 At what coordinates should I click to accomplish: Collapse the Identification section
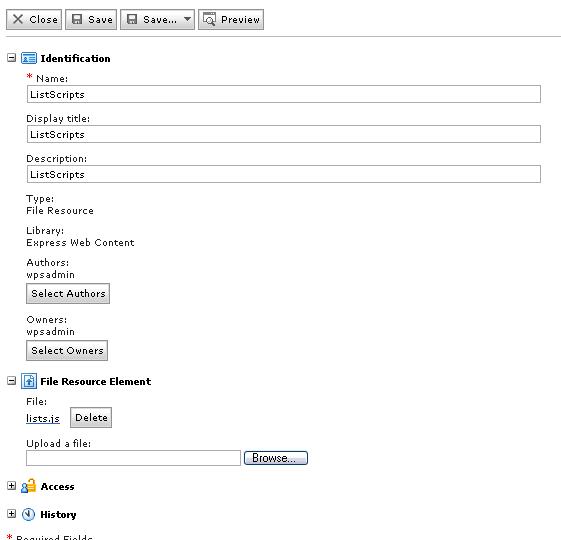pos(11,58)
